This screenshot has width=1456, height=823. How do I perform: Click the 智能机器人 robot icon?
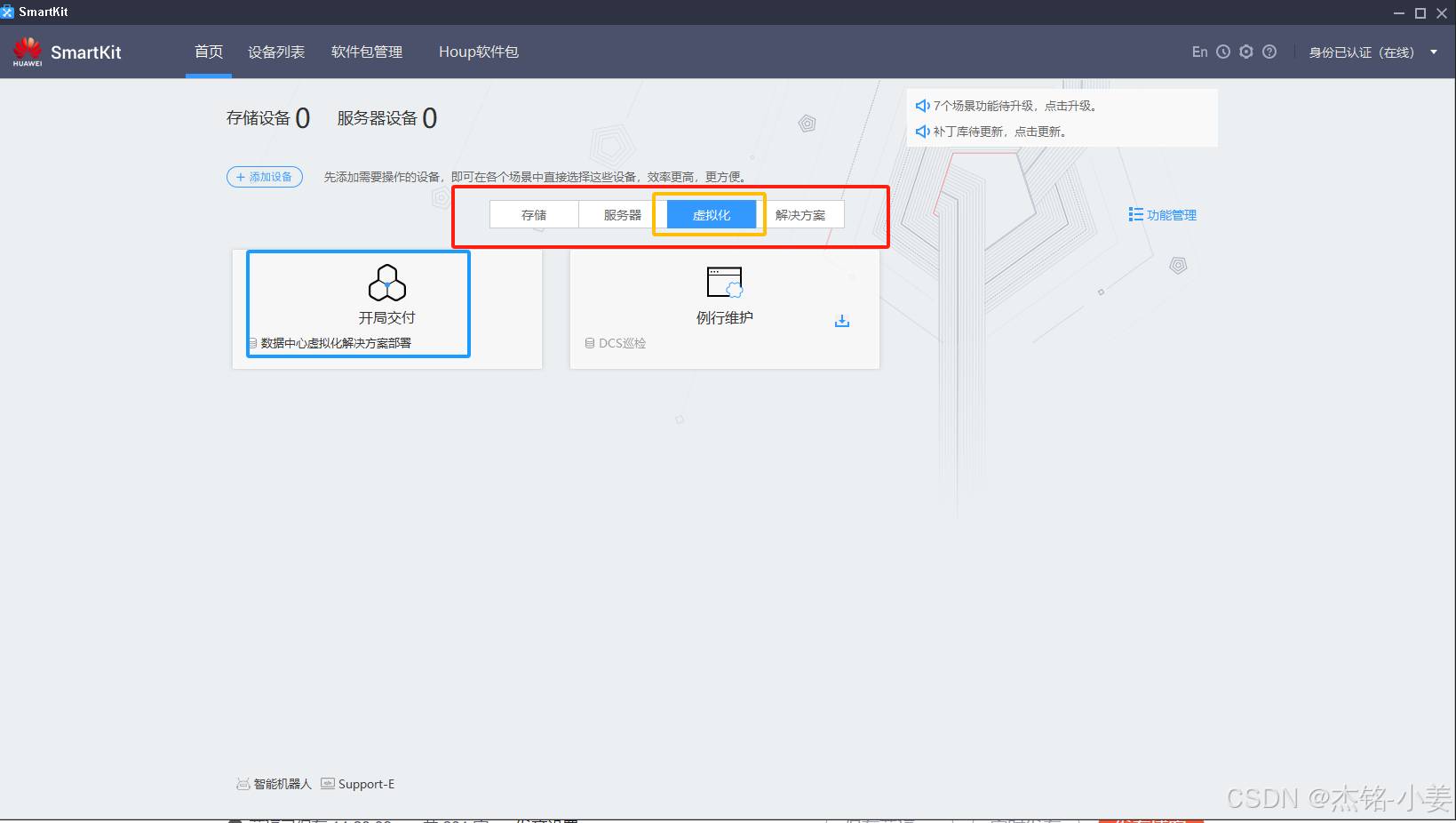[x=243, y=784]
